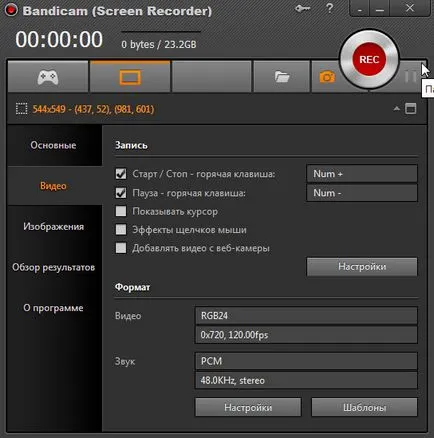Click the Запись section heading

(131, 145)
